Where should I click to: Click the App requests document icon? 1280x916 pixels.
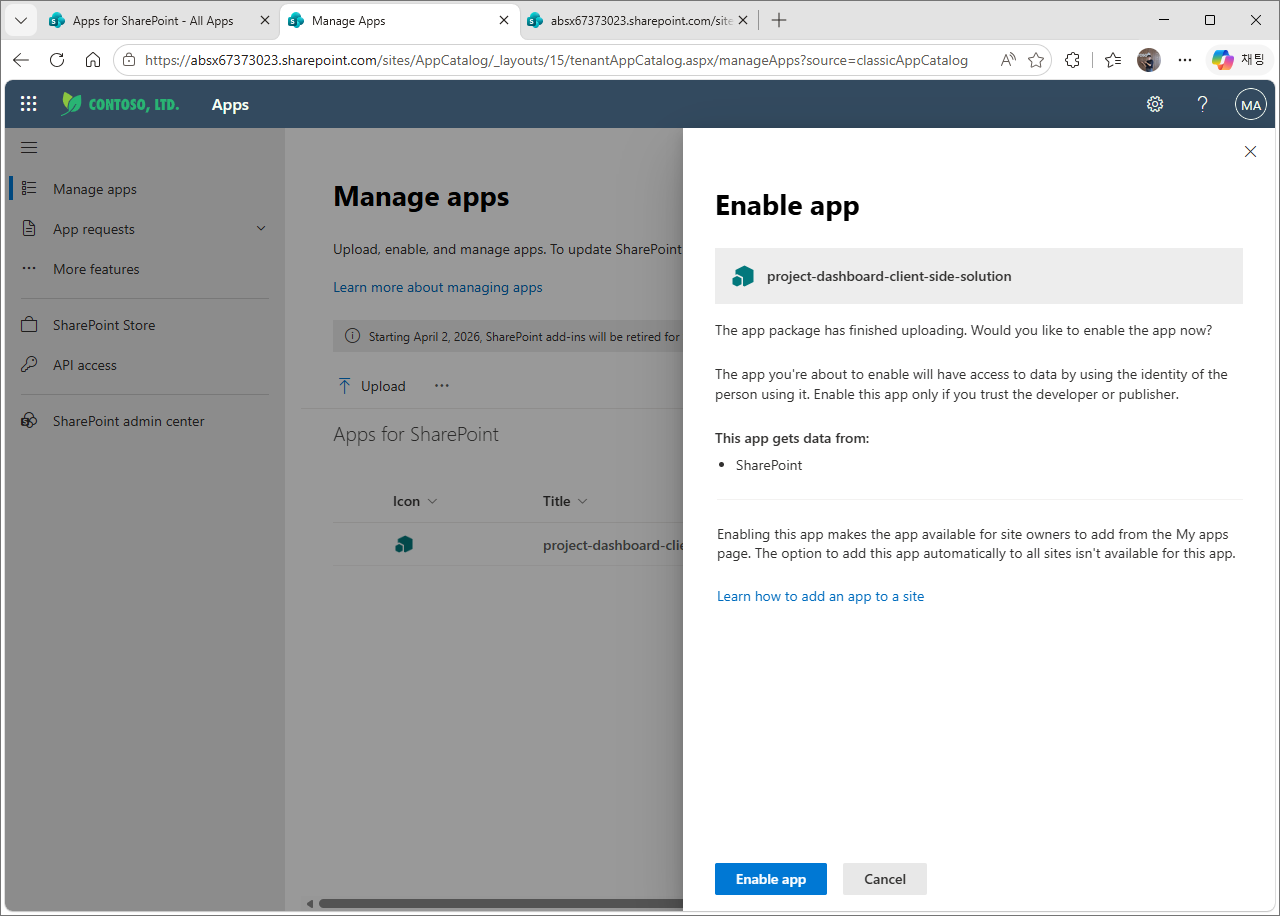tap(30, 228)
